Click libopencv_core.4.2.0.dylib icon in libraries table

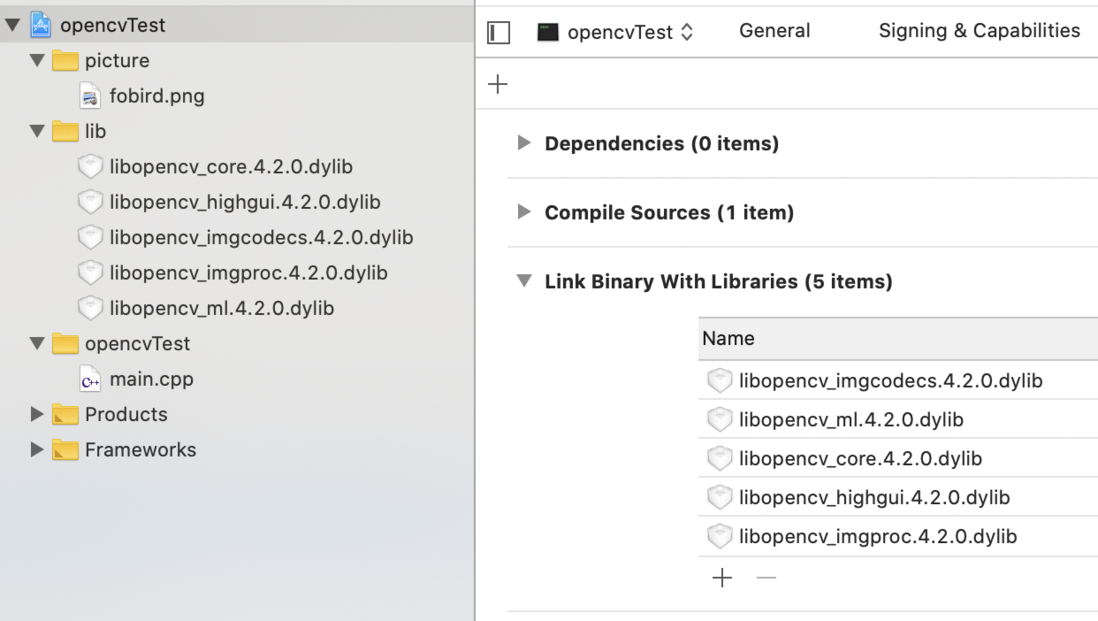(719, 459)
